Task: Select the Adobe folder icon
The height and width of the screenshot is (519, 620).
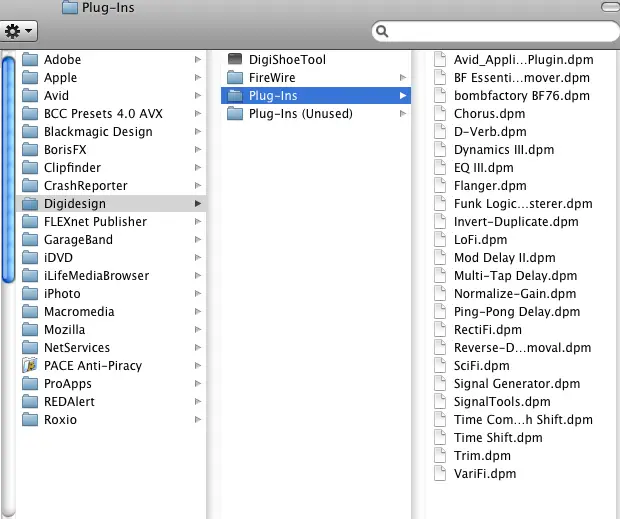Action: (30, 59)
